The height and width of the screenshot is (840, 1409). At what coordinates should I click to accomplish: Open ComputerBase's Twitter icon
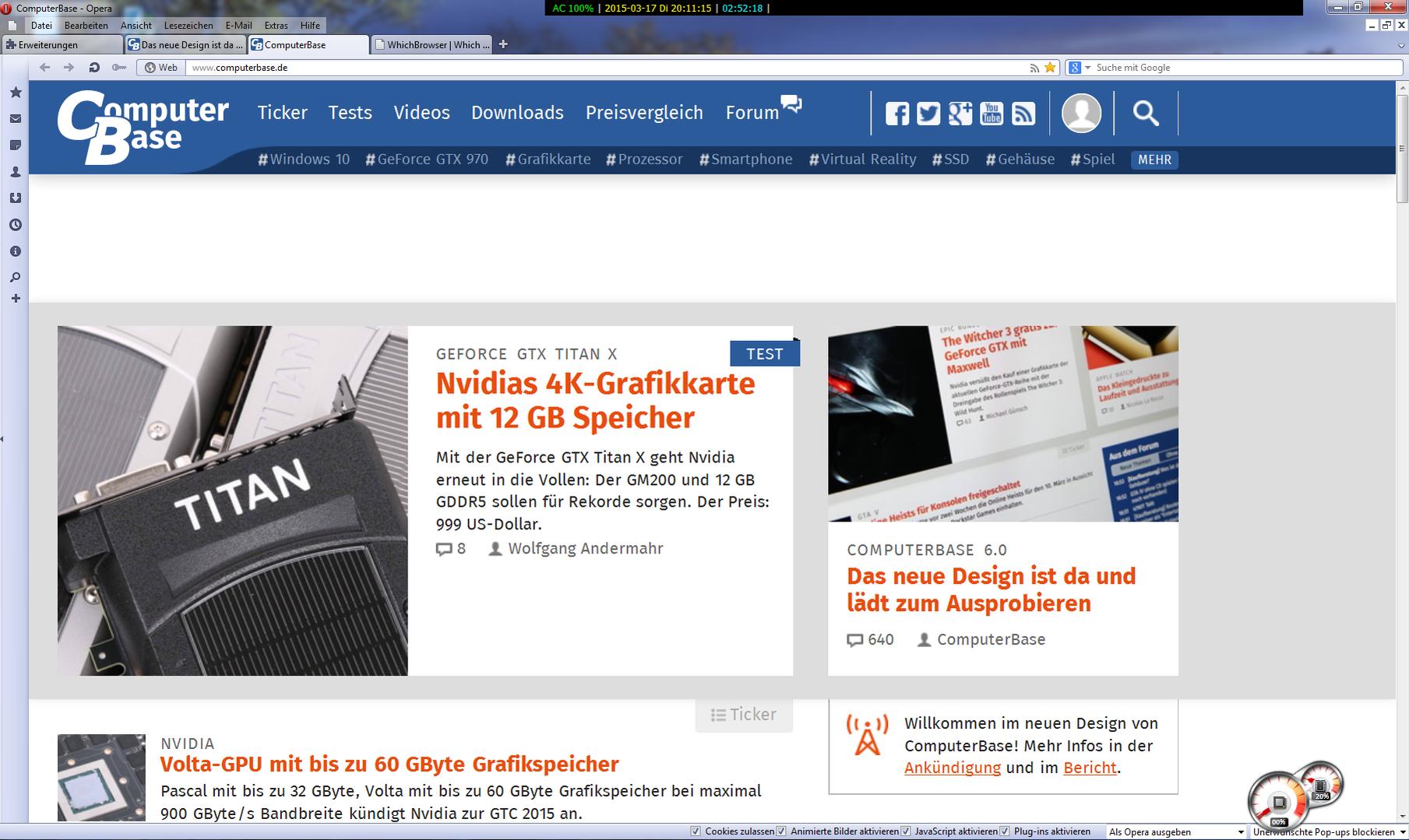pyautogui.click(x=928, y=114)
